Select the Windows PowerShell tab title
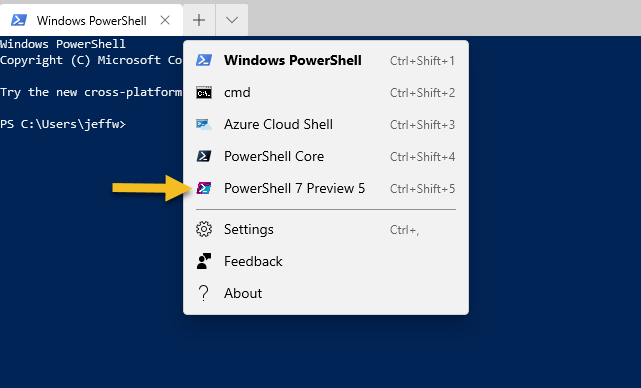This screenshot has height=388, width=641. tap(92, 21)
